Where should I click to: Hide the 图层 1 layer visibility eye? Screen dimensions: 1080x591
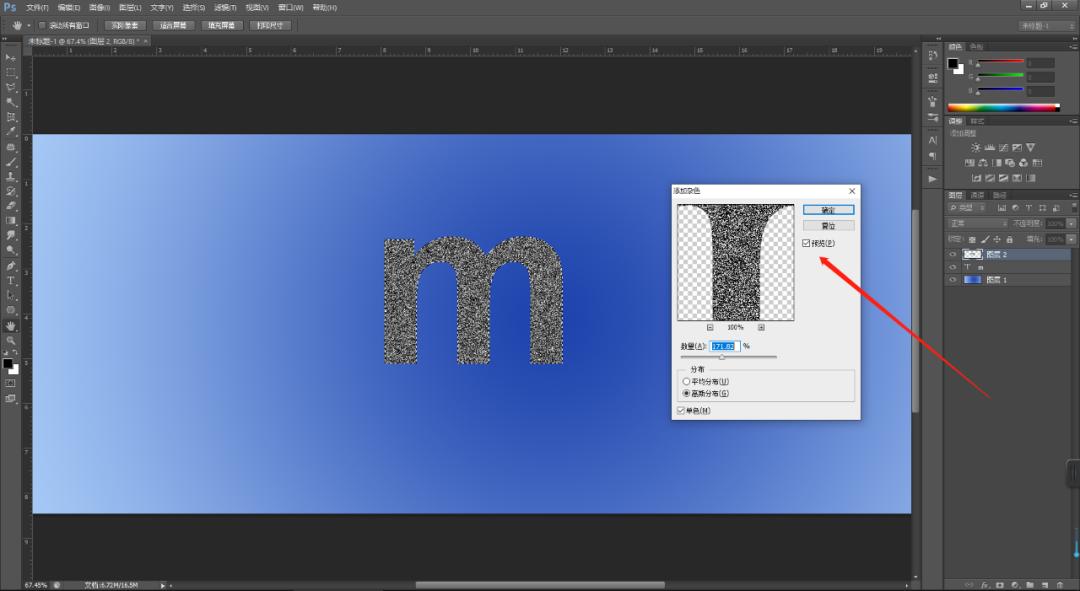click(952, 280)
